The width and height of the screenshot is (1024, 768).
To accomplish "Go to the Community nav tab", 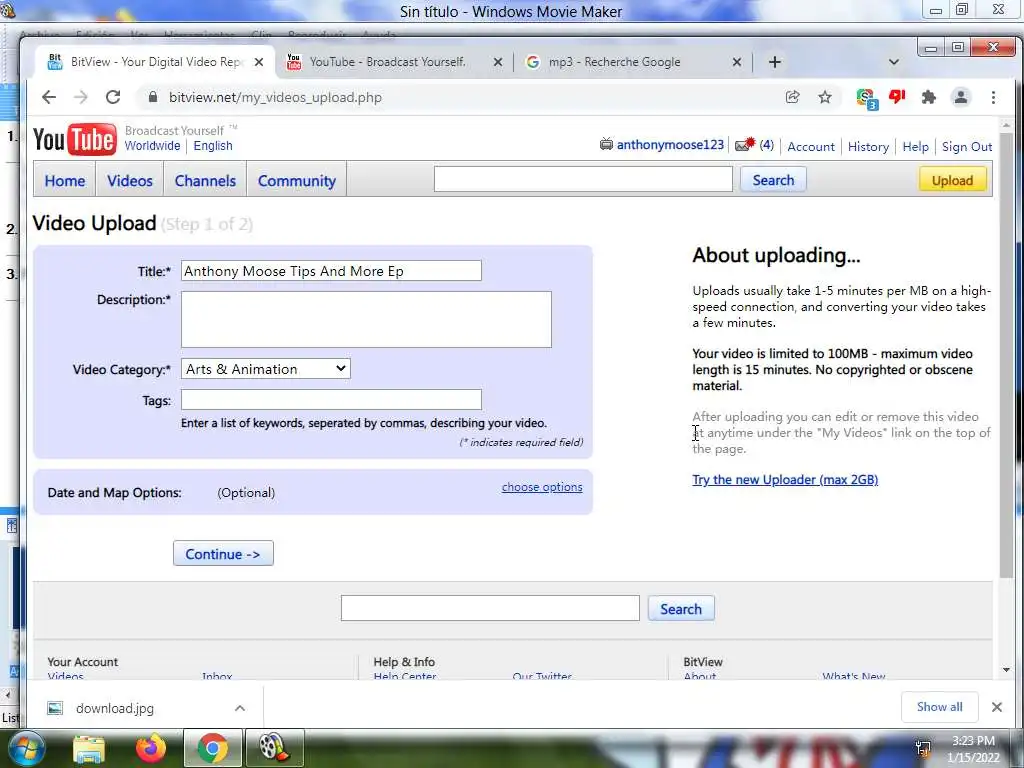I will pos(296,180).
